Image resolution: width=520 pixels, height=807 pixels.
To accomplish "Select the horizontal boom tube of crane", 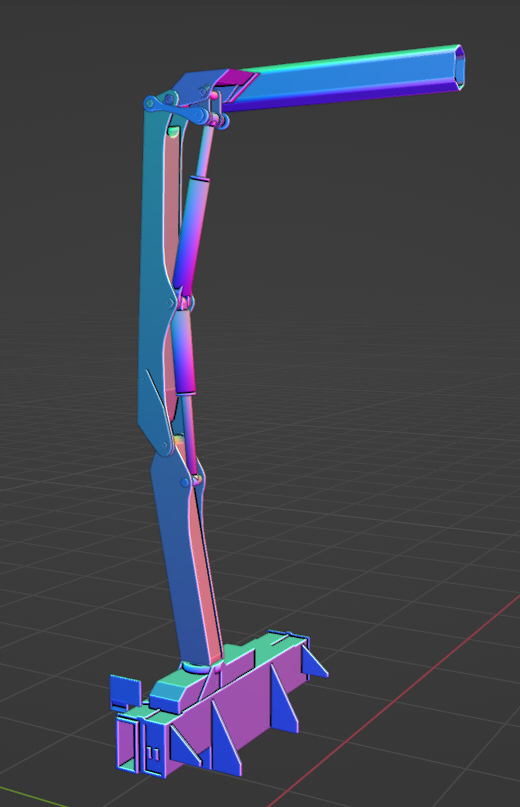I will (345, 77).
